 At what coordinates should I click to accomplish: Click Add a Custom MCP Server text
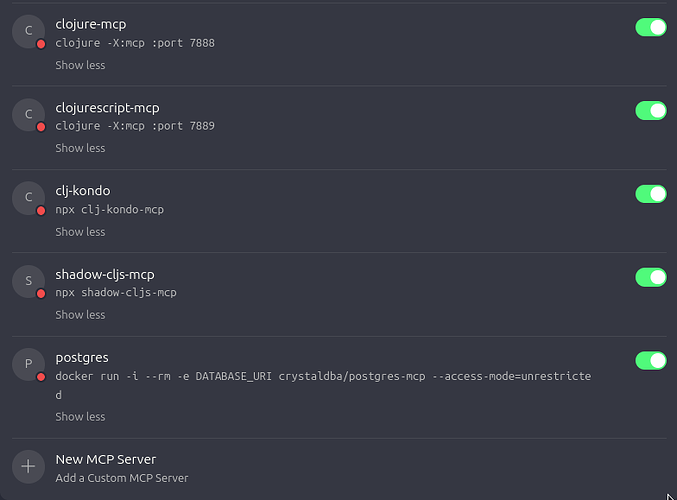coord(122,478)
